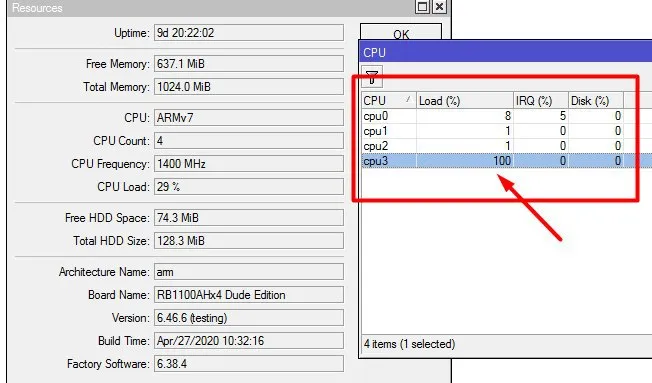Select the cpu0 row
This screenshot has width=652, height=383.
506,116
